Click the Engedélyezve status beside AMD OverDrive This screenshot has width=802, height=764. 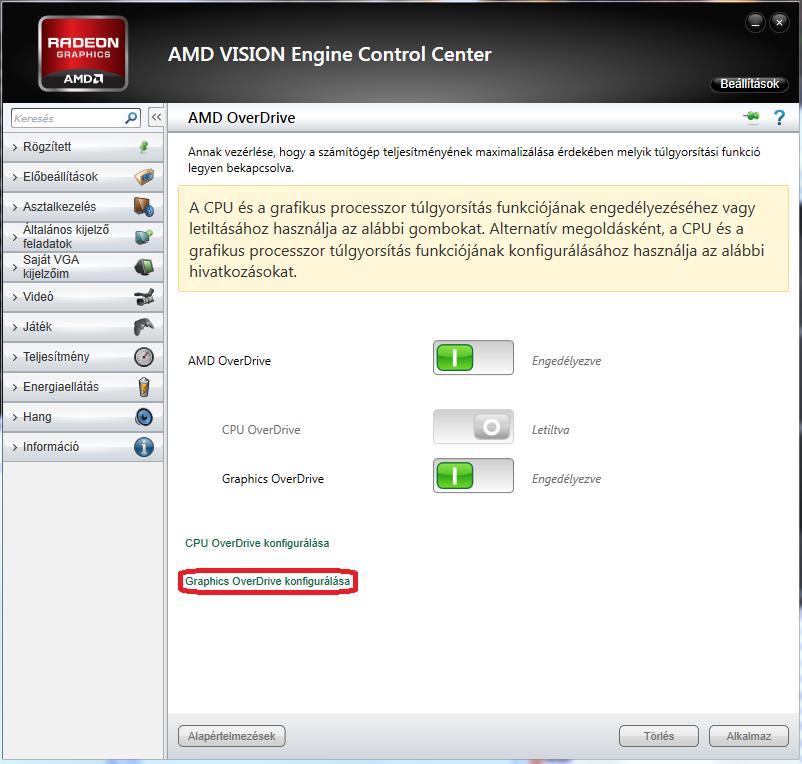point(566,361)
